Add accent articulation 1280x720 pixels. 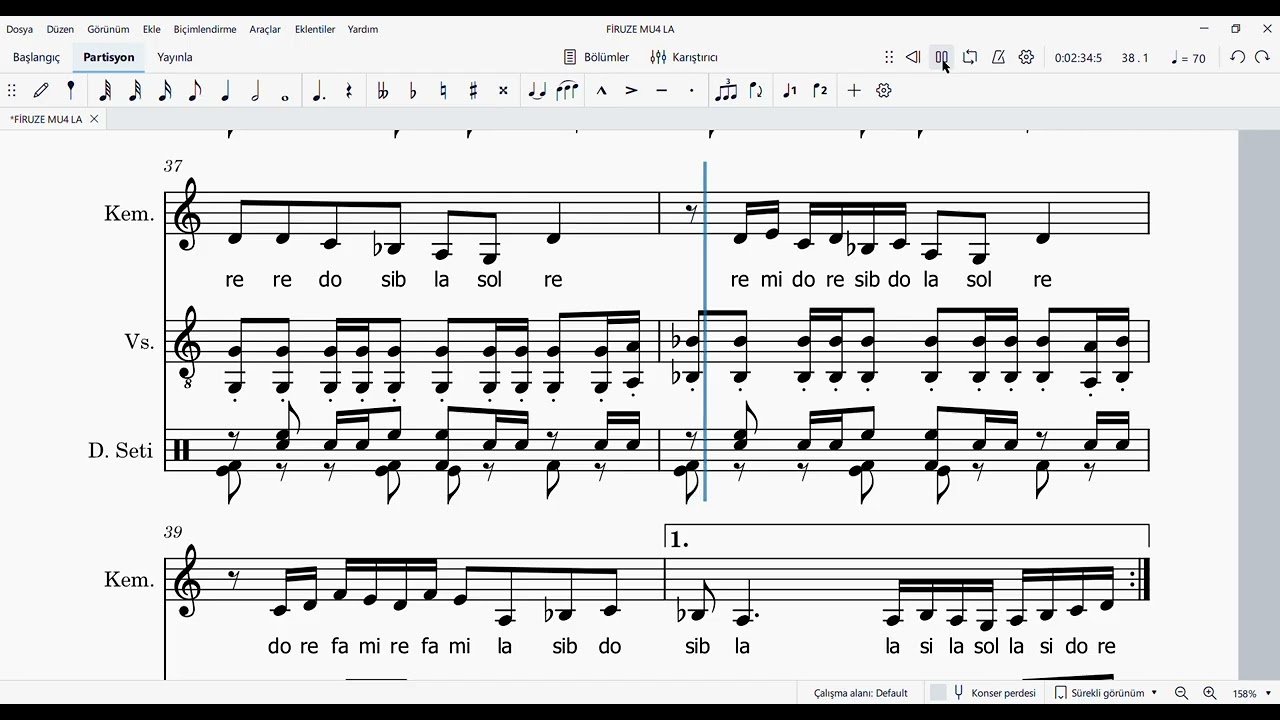tap(631, 90)
